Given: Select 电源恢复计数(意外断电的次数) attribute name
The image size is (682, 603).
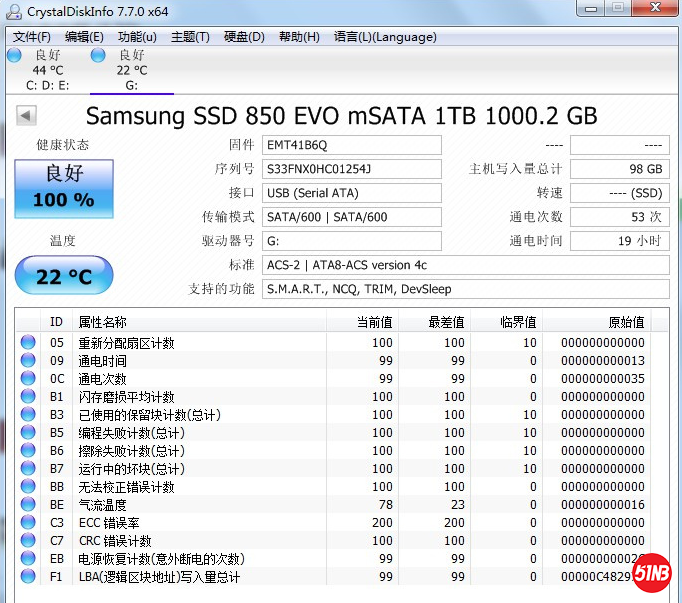Looking at the screenshot, I should click(161, 559).
